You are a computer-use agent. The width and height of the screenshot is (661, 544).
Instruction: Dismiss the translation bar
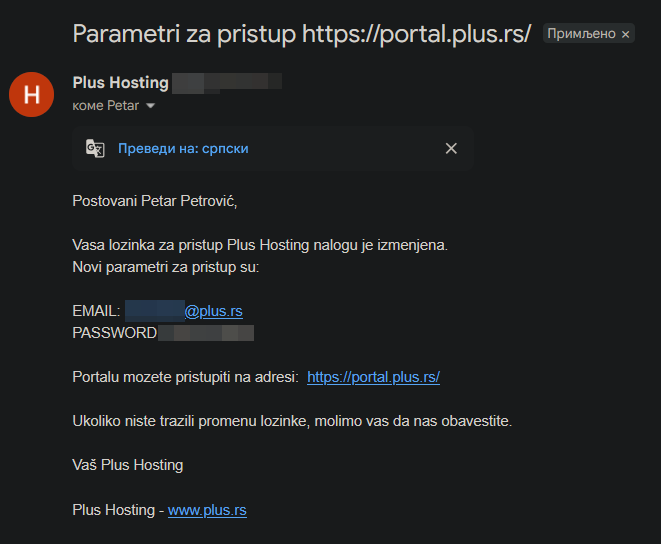click(x=451, y=148)
